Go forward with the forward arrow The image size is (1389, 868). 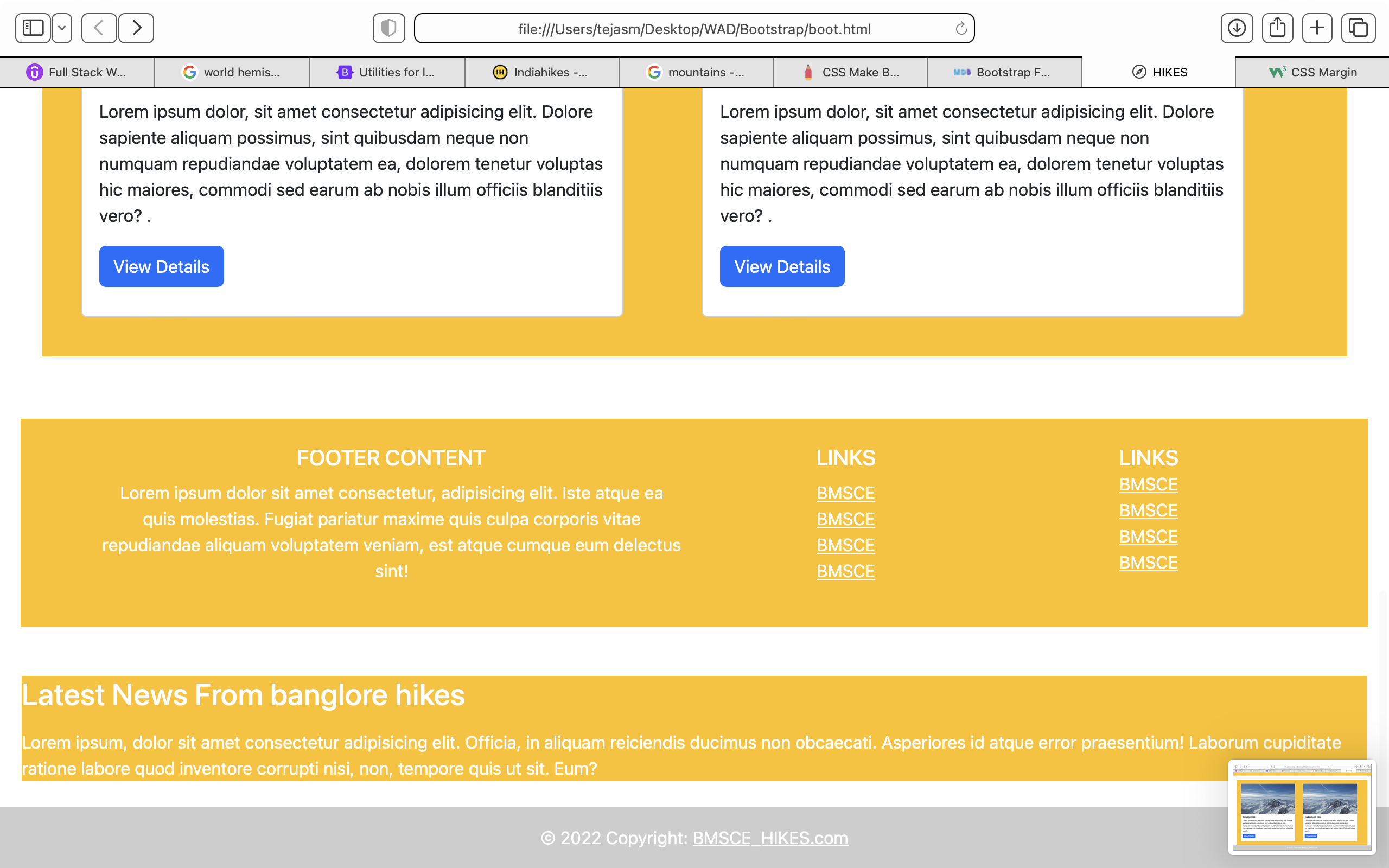(x=136, y=28)
